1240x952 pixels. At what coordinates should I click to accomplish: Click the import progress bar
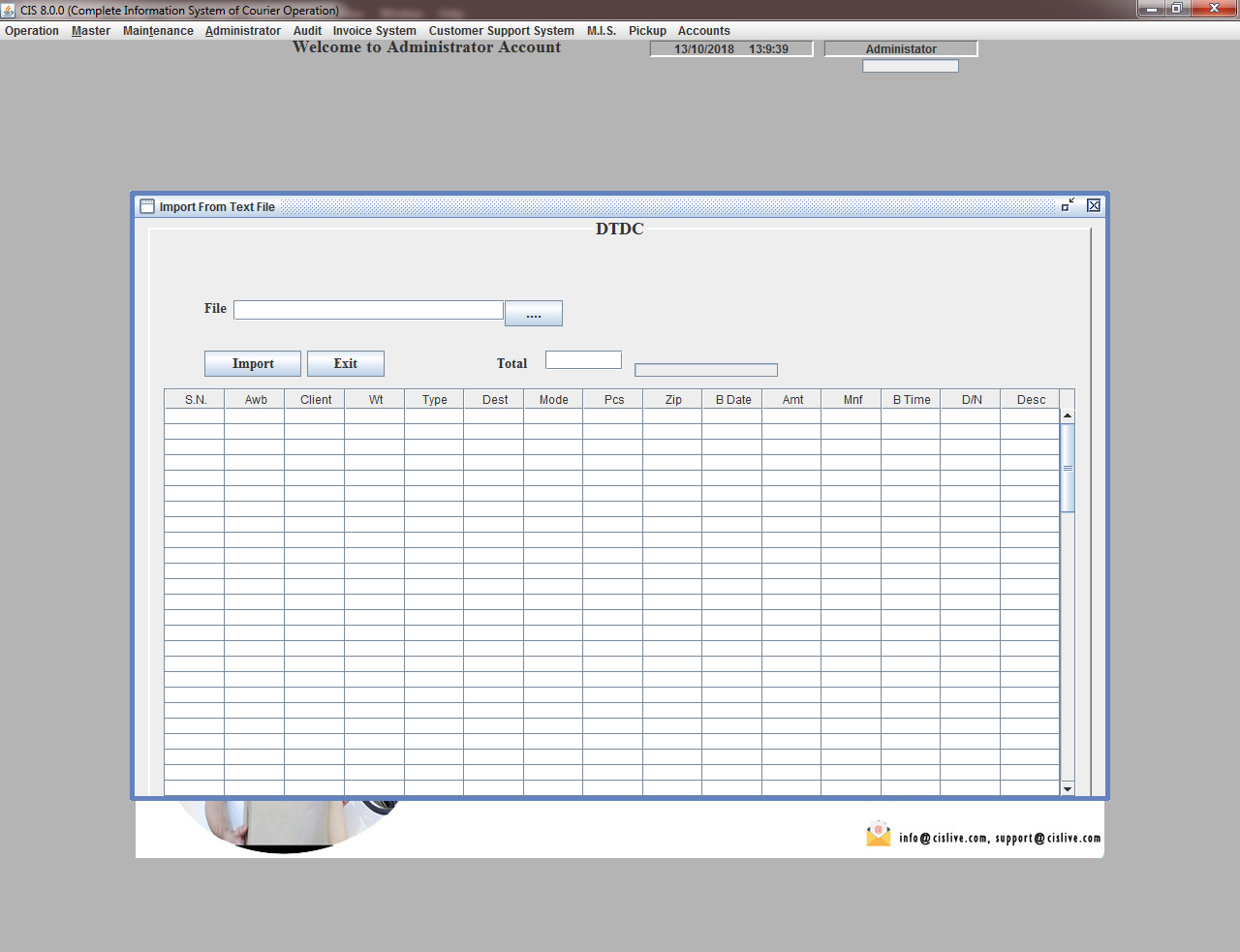pos(706,370)
